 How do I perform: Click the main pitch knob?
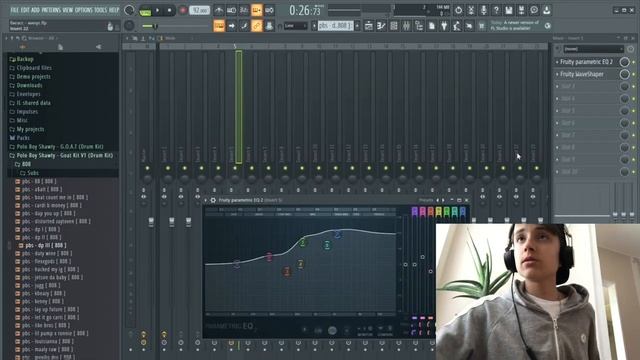point(129,26)
